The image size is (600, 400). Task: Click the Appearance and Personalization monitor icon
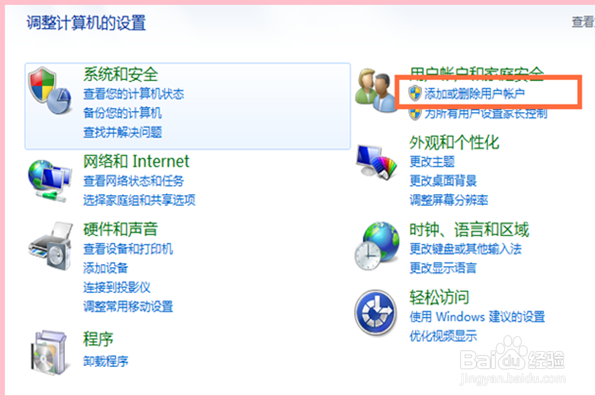(376, 162)
